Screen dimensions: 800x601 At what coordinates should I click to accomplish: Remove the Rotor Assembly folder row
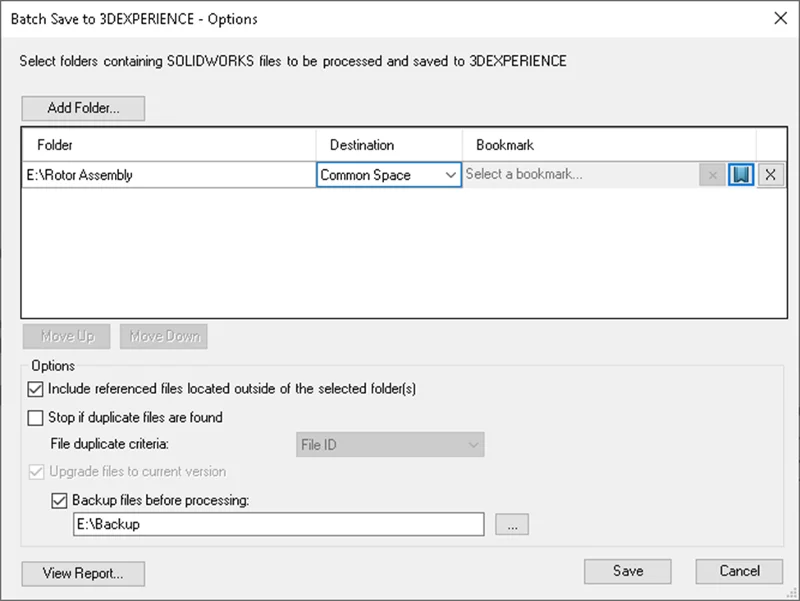point(770,175)
